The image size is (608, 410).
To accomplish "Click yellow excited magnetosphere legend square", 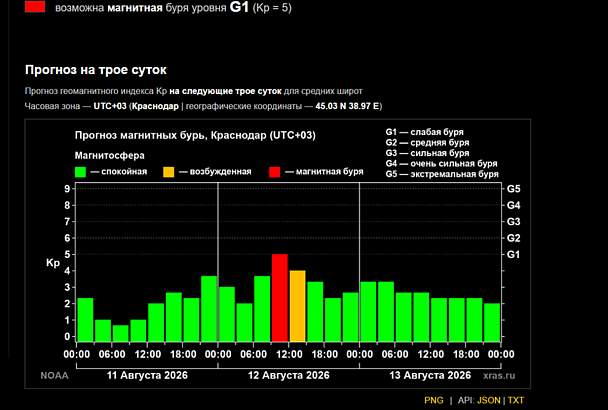I will coord(169,172).
